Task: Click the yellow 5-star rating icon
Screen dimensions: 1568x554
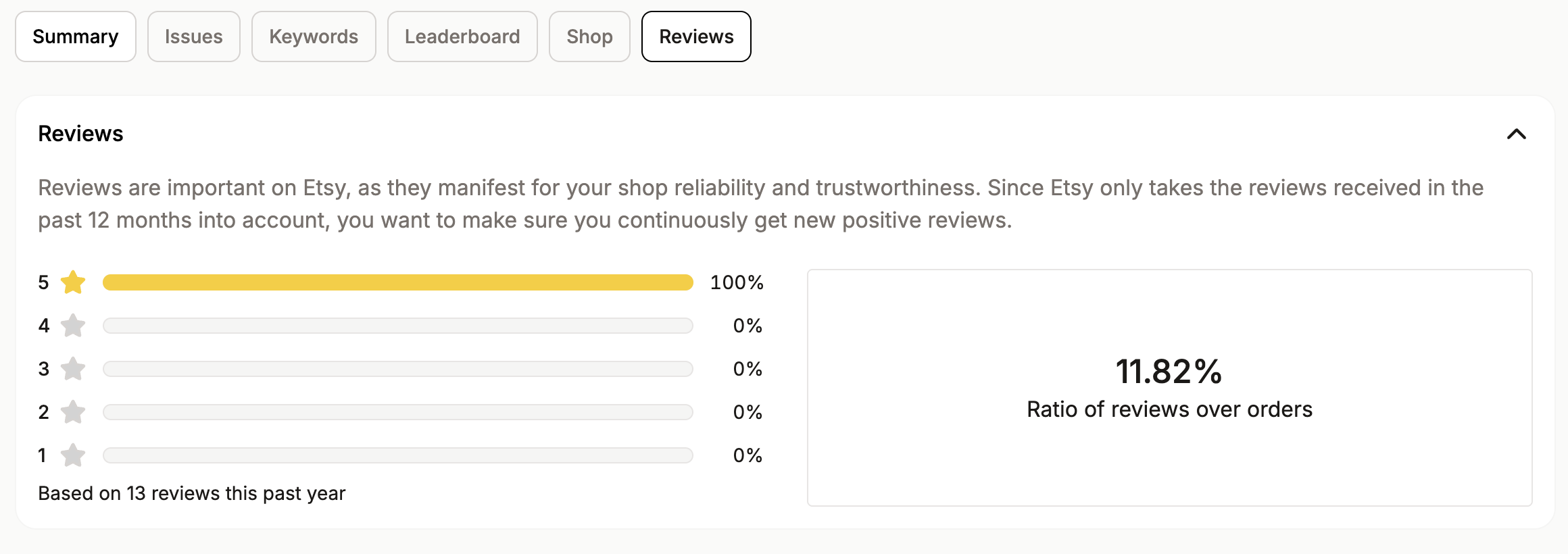Action: pos(73,282)
